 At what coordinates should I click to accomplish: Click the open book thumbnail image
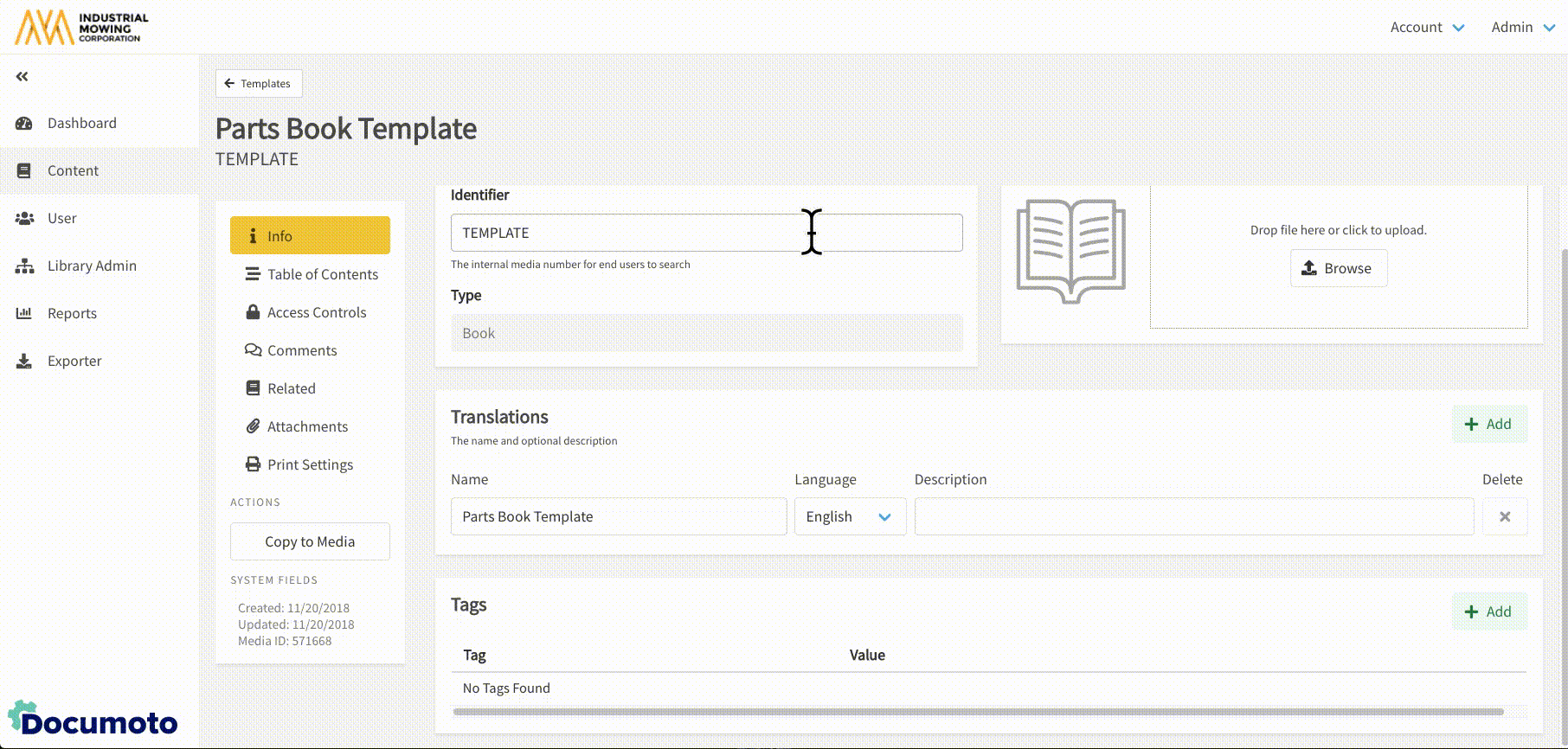(x=1071, y=251)
